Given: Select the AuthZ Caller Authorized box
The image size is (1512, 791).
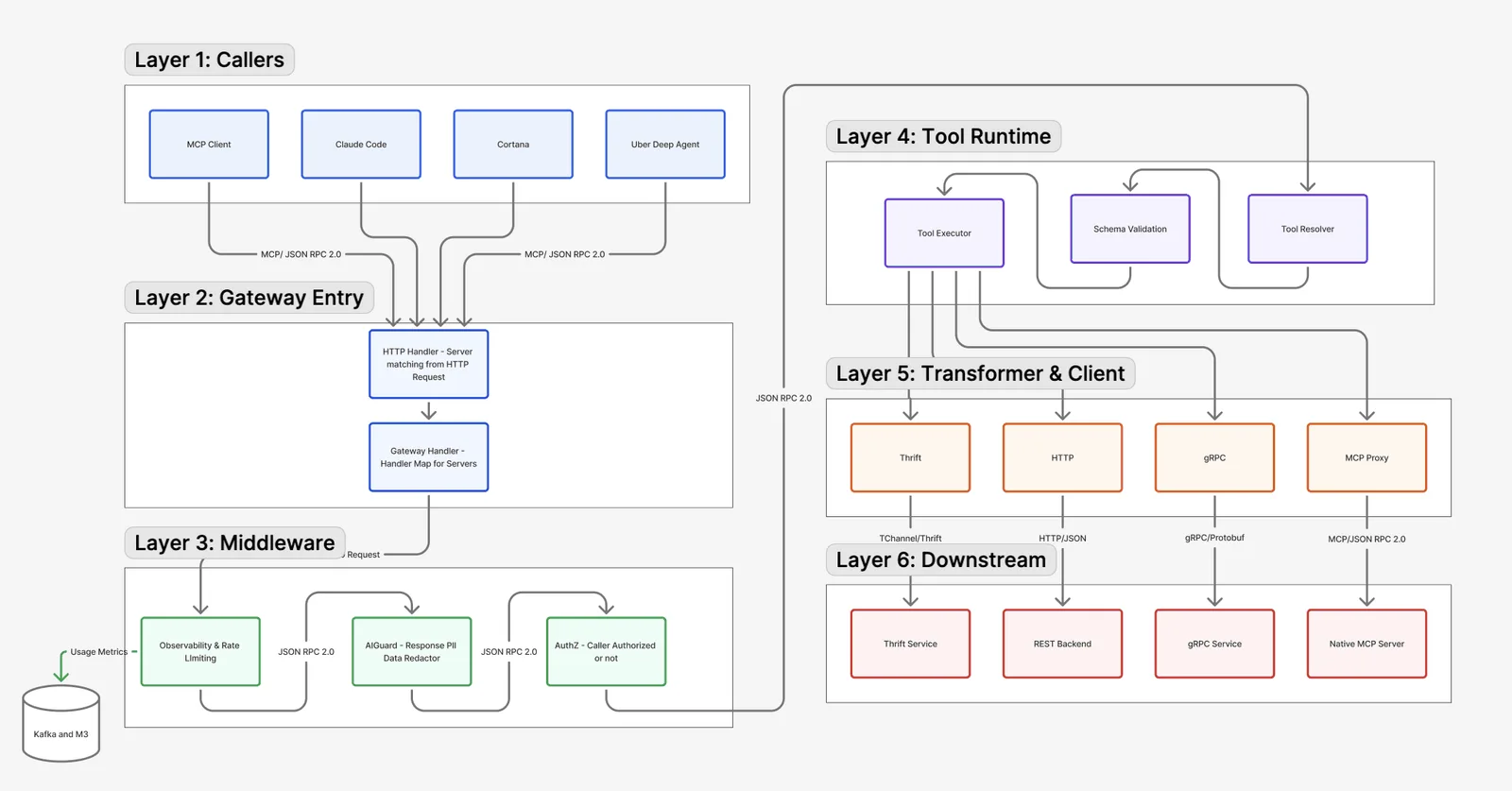Looking at the screenshot, I should (x=607, y=651).
